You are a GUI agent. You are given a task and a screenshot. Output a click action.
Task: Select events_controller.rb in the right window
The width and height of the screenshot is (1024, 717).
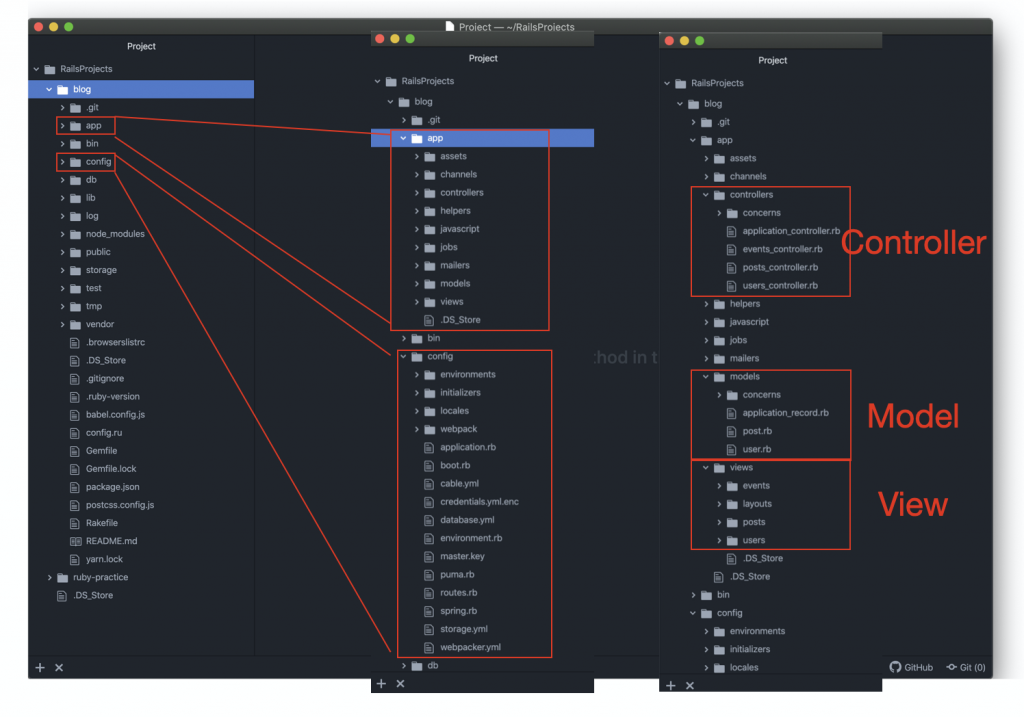782,249
